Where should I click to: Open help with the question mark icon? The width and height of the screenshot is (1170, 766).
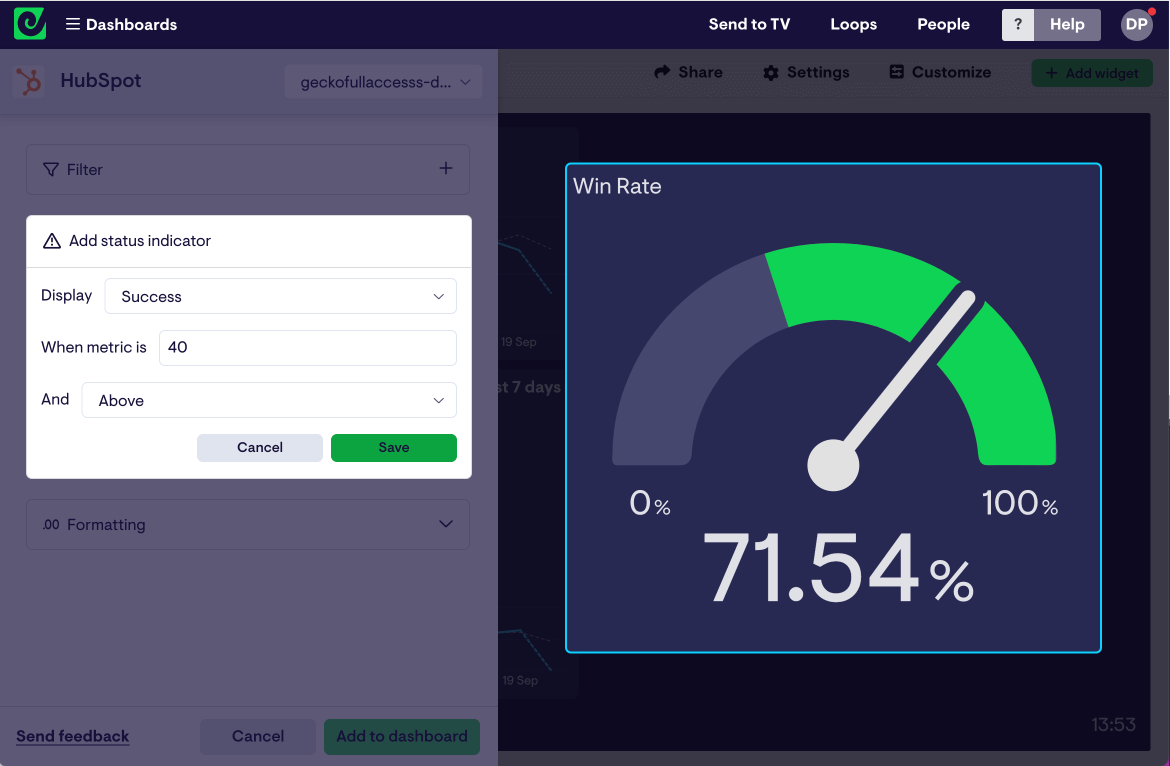click(1017, 24)
